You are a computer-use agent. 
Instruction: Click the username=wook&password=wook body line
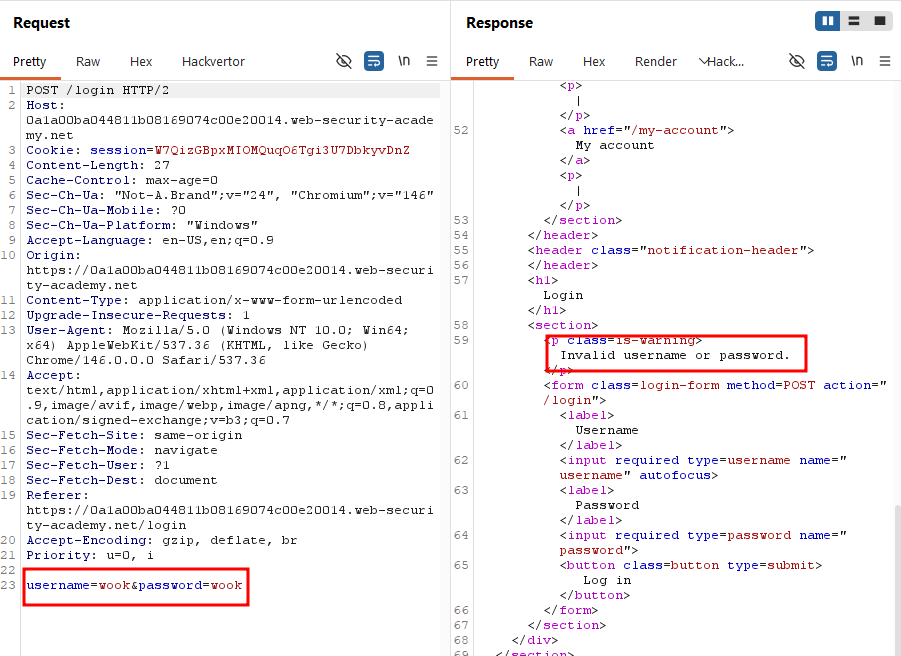134,585
